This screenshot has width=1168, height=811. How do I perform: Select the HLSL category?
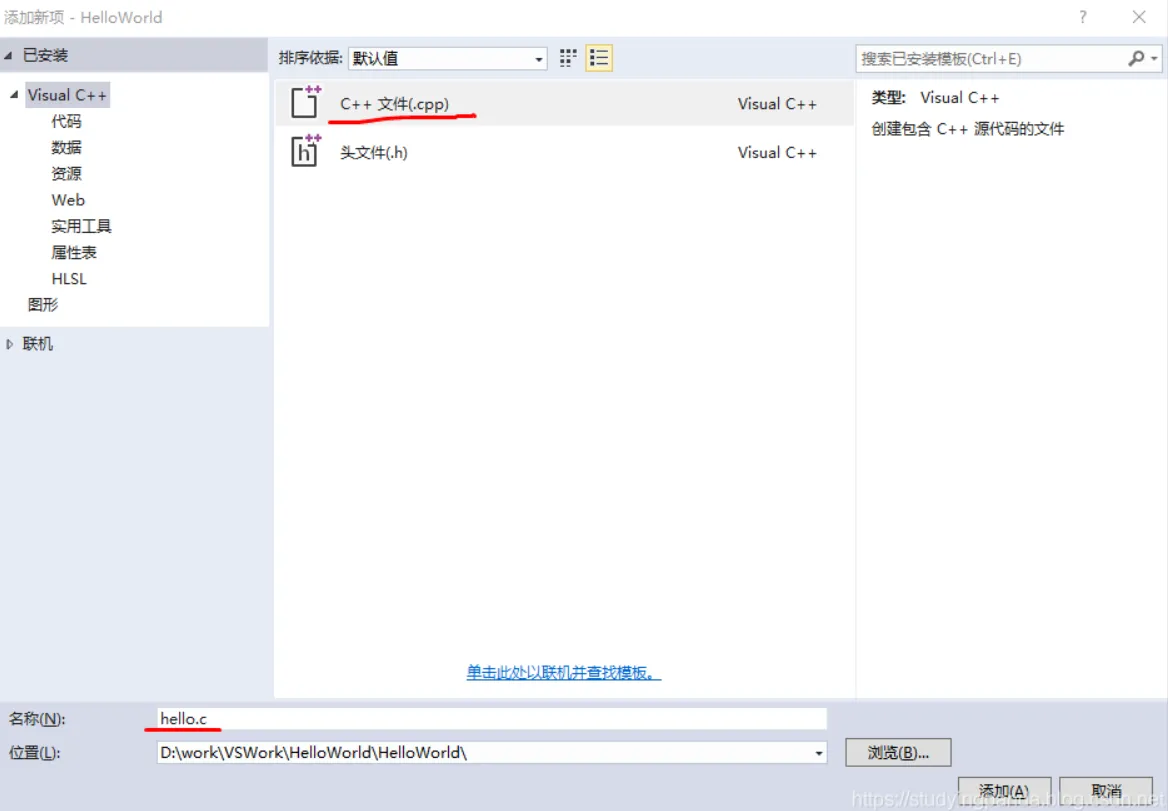pos(69,279)
